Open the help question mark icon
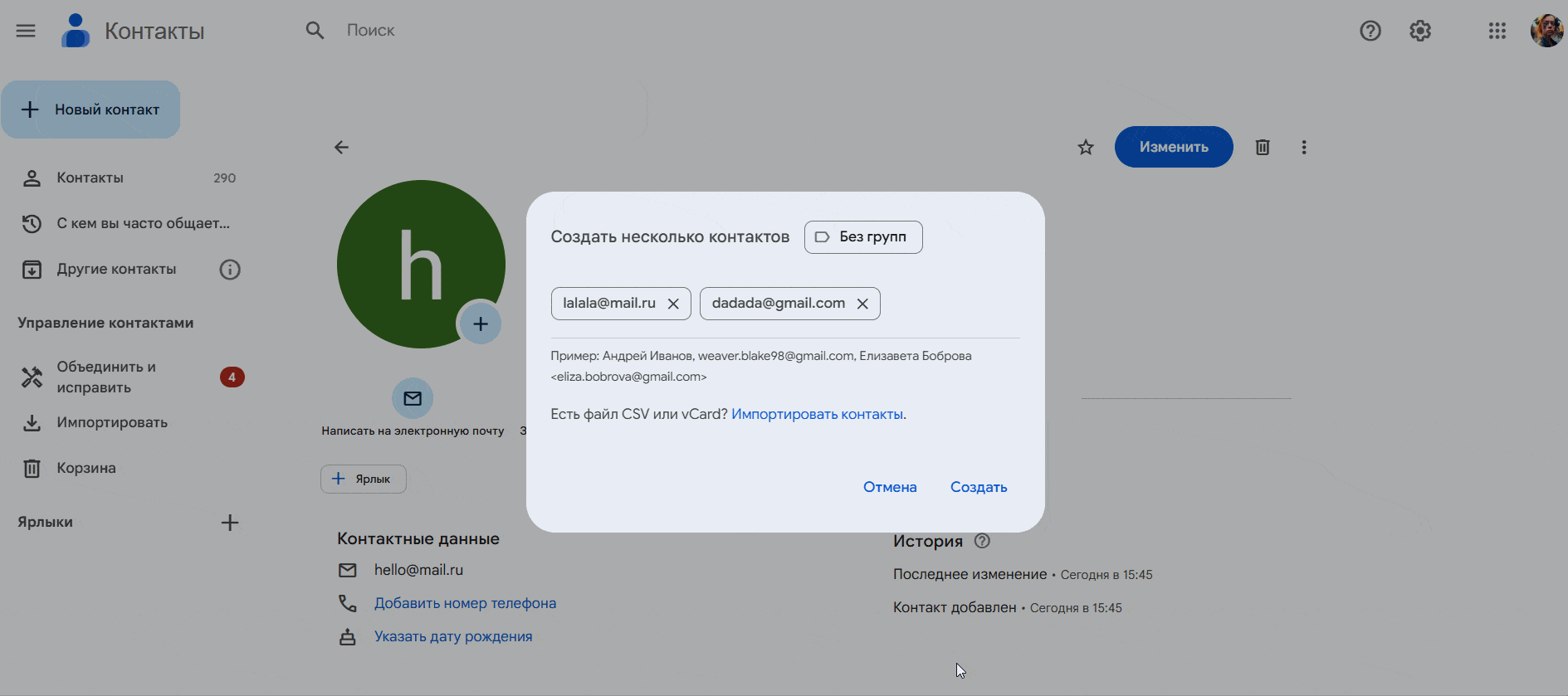 coord(1370,31)
